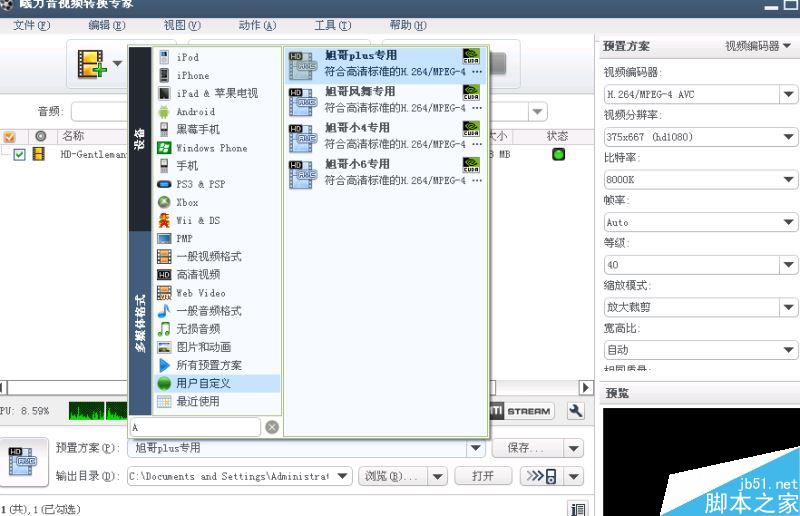Click the 名称 column header
This screenshot has height=516, width=800.
(x=72, y=136)
